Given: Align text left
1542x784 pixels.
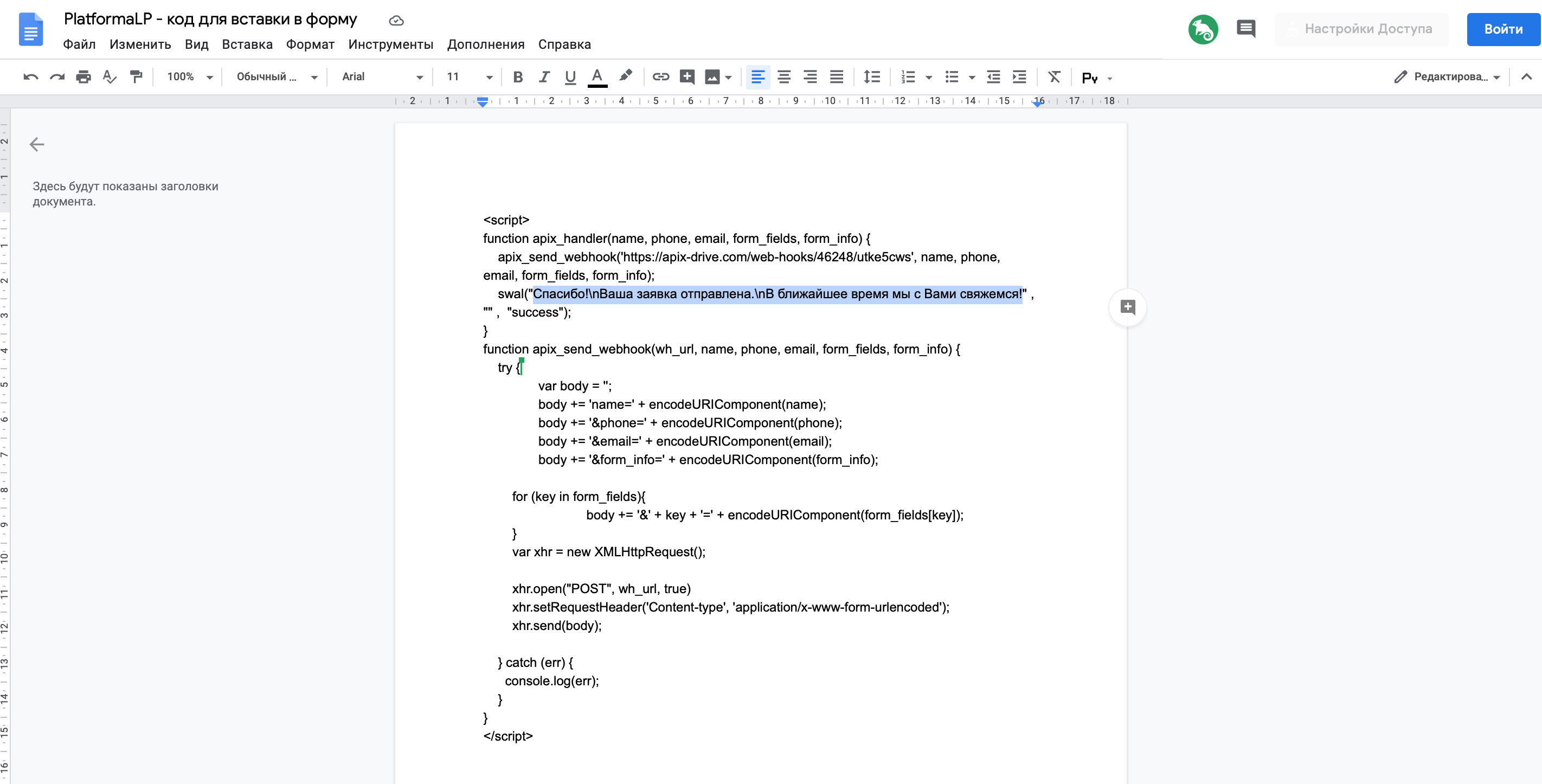Looking at the screenshot, I should click(x=757, y=76).
